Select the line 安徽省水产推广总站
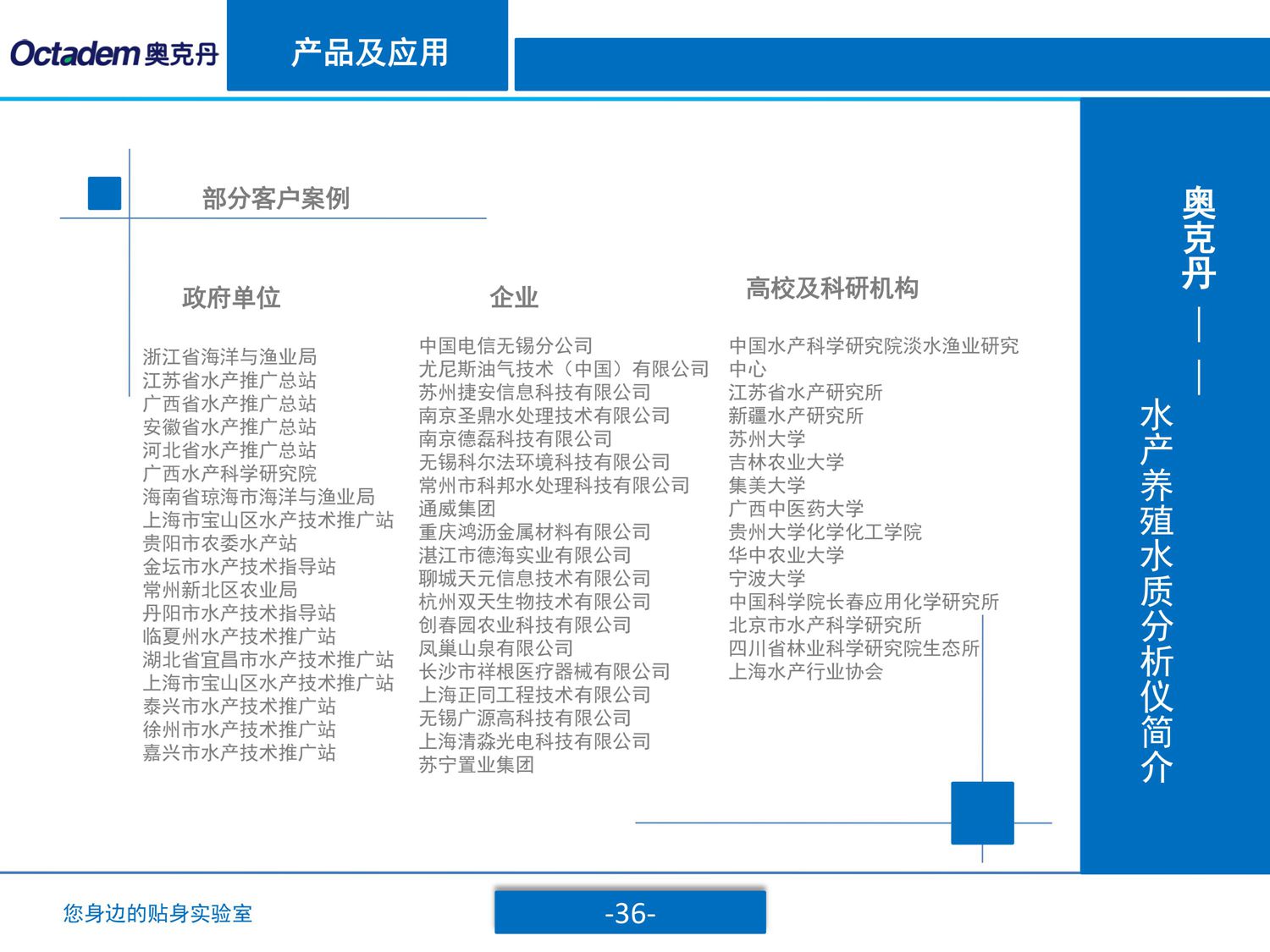Viewport: 1270px width, 952px height. point(229,427)
